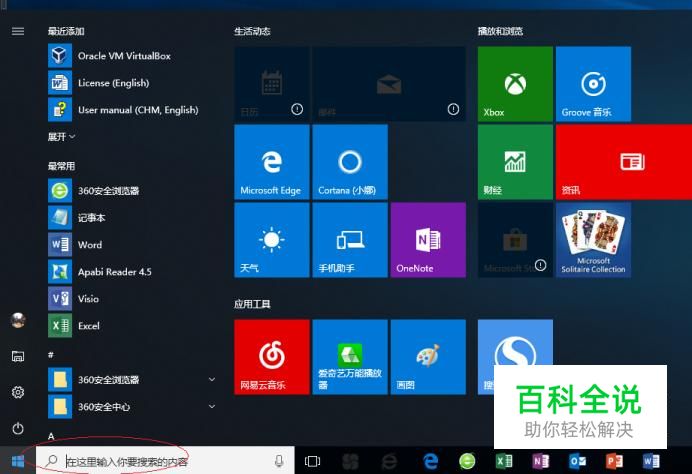
Task: Open the Weather 天气 tile
Action: [272, 240]
